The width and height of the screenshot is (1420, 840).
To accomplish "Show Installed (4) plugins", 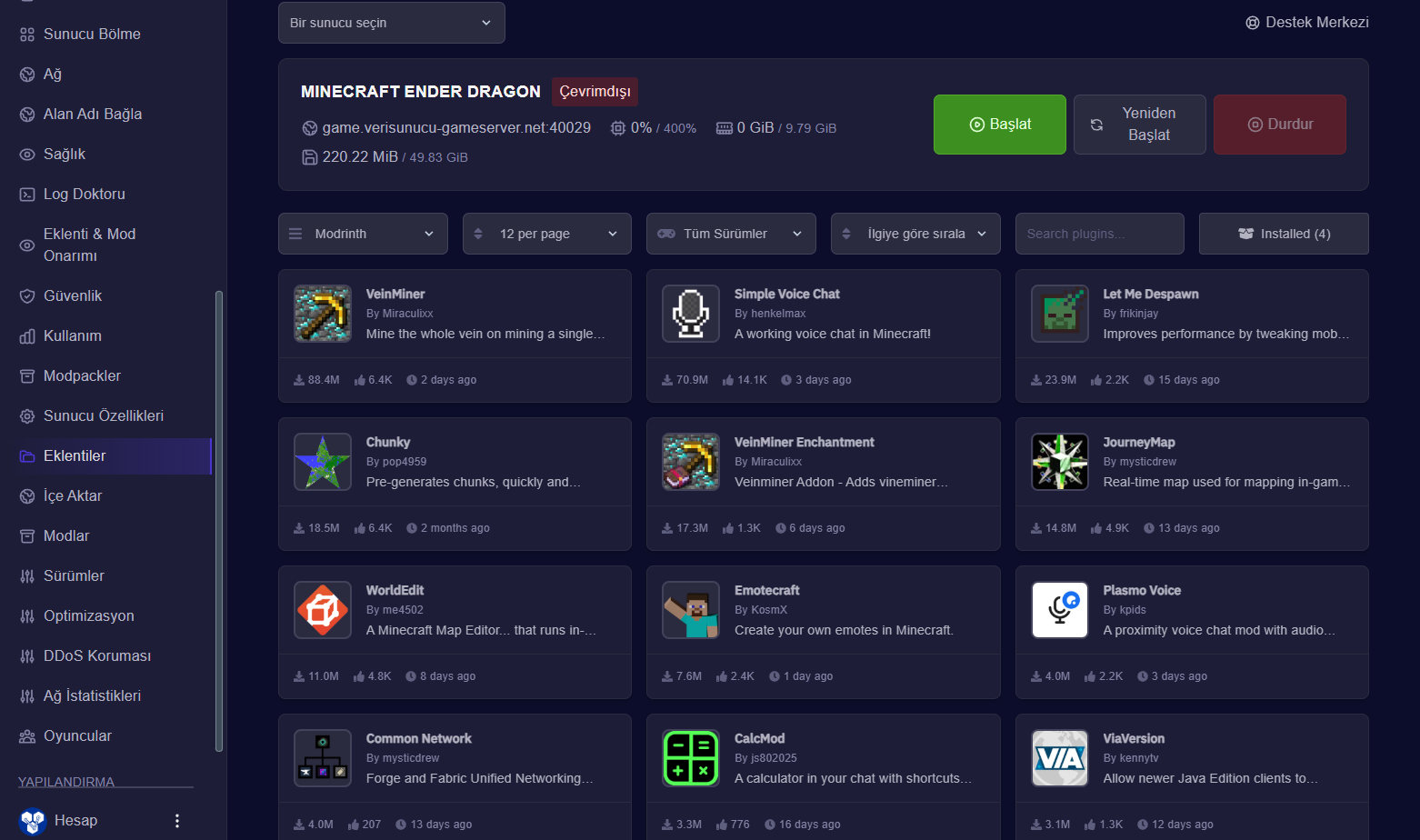I will (1284, 234).
